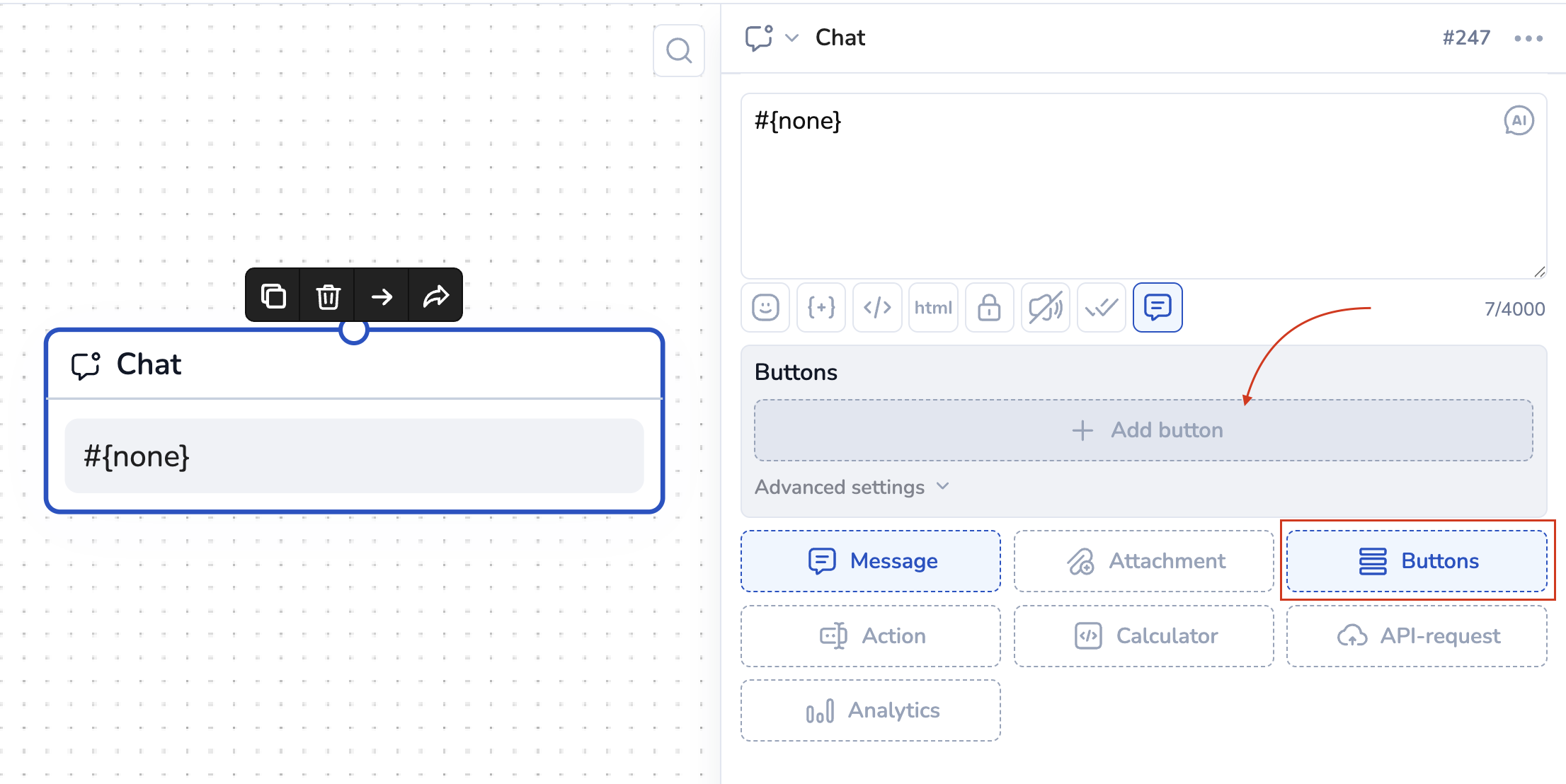
Task: Select the API-request block type
Action: point(1417,636)
